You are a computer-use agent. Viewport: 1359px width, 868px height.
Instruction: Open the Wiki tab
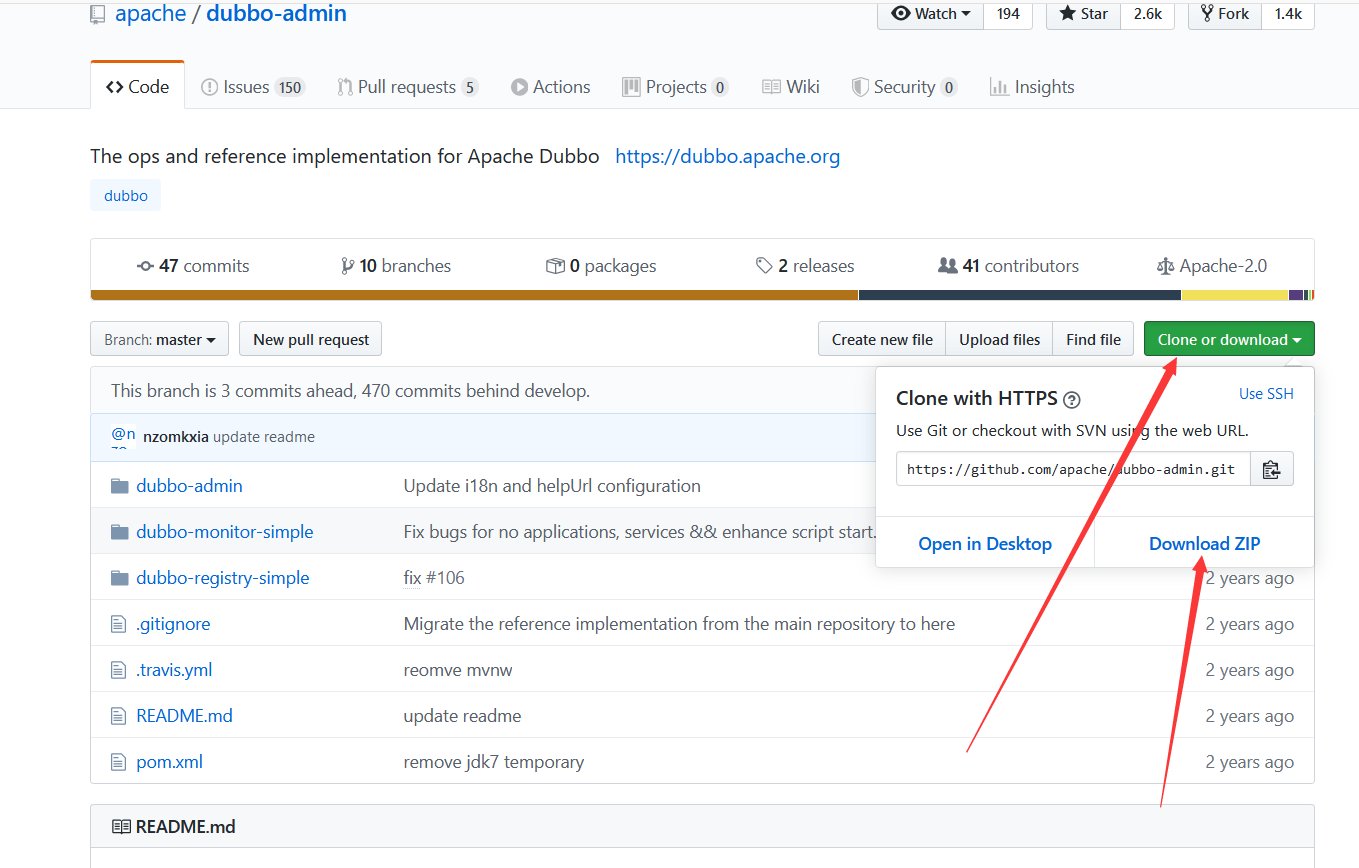tap(791, 87)
